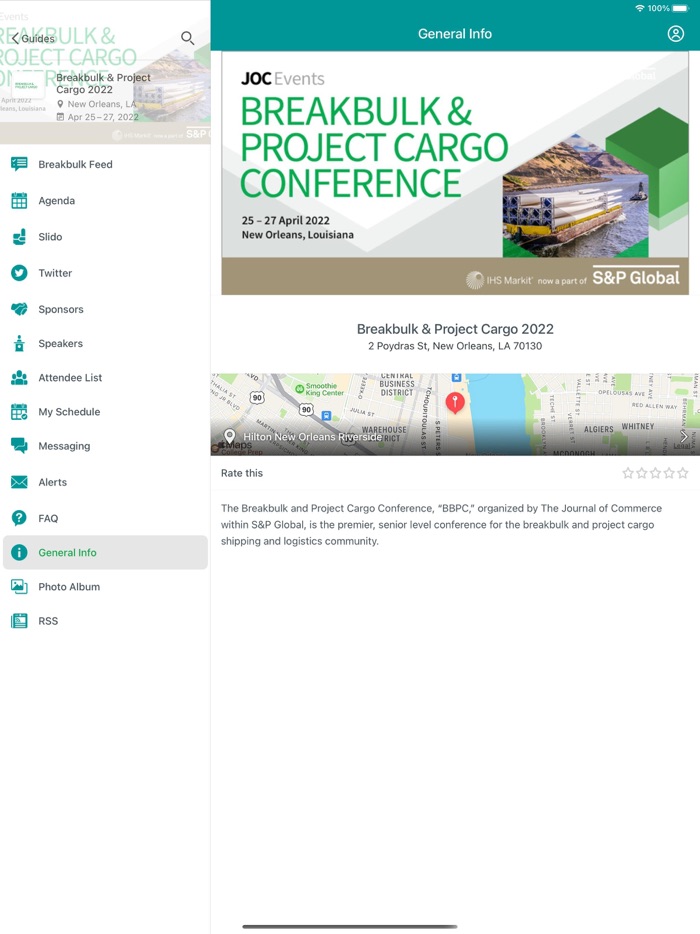Open Messaging
Screen dimensions: 700x934
(105, 446)
